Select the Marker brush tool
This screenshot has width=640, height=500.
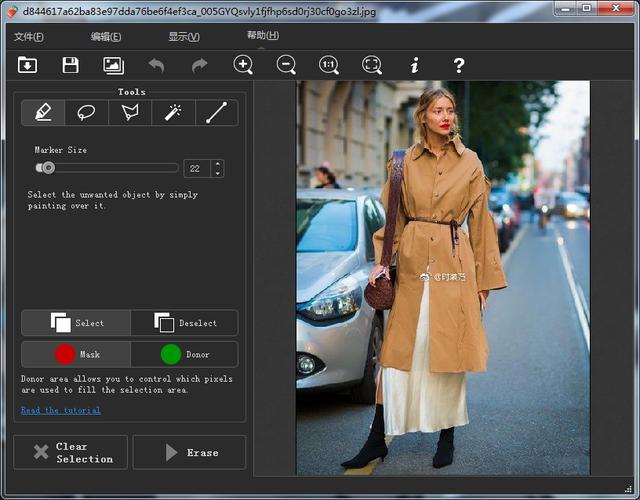pos(43,112)
